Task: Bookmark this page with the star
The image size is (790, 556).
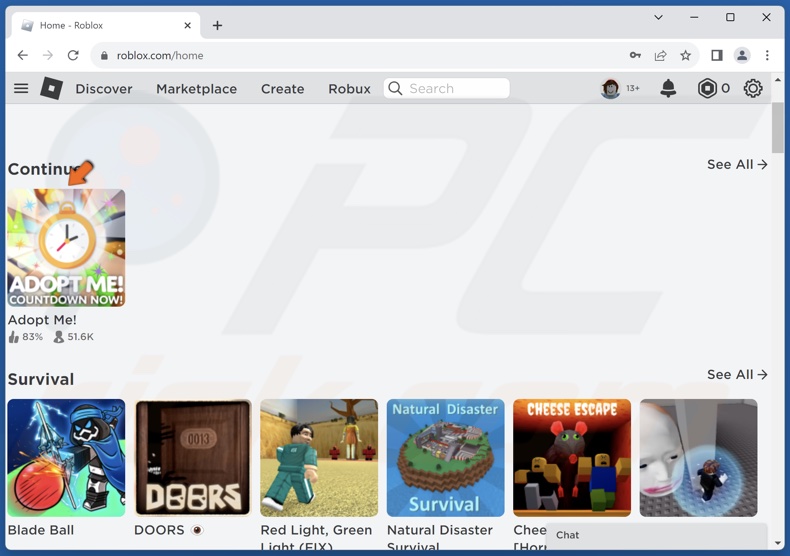Action: [685, 55]
